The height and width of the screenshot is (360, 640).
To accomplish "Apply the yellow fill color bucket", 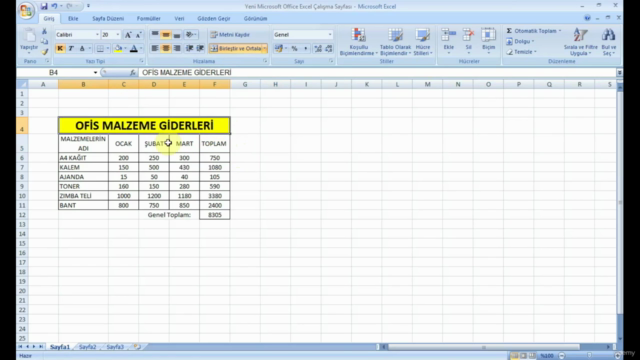I will point(118,49).
